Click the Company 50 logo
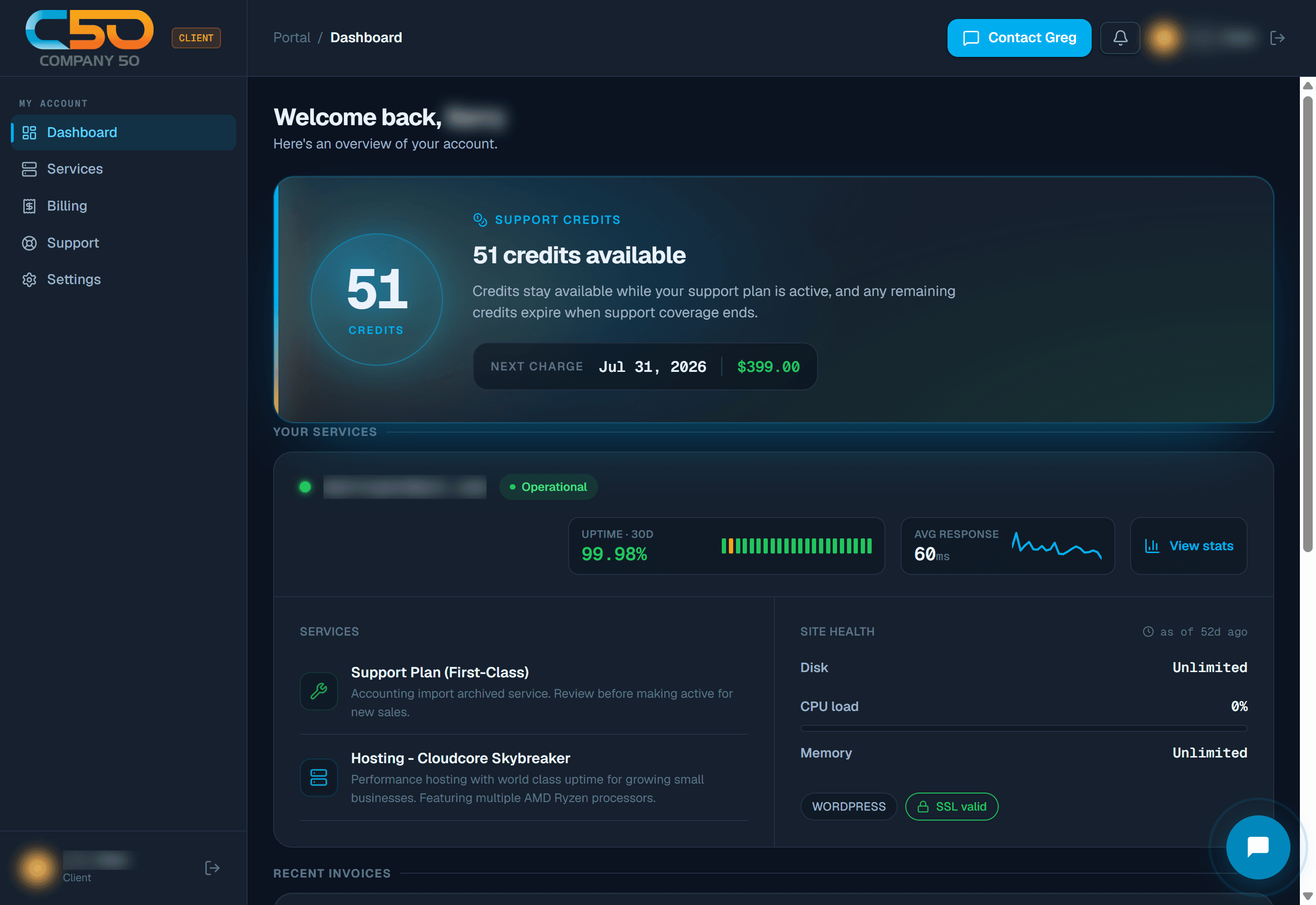The height and width of the screenshot is (905, 1316). 90,38
